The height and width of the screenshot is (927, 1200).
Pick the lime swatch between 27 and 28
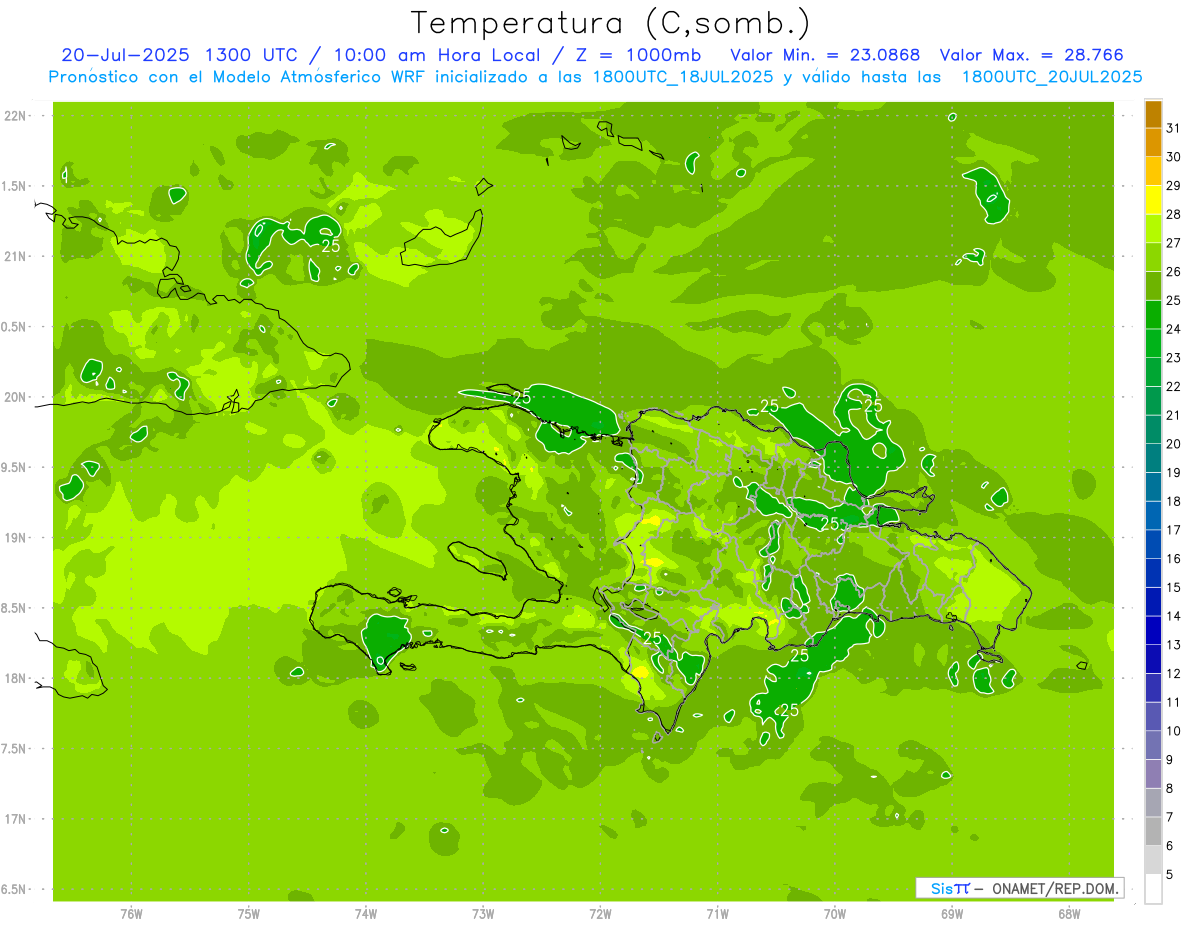pyautogui.click(x=1154, y=229)
